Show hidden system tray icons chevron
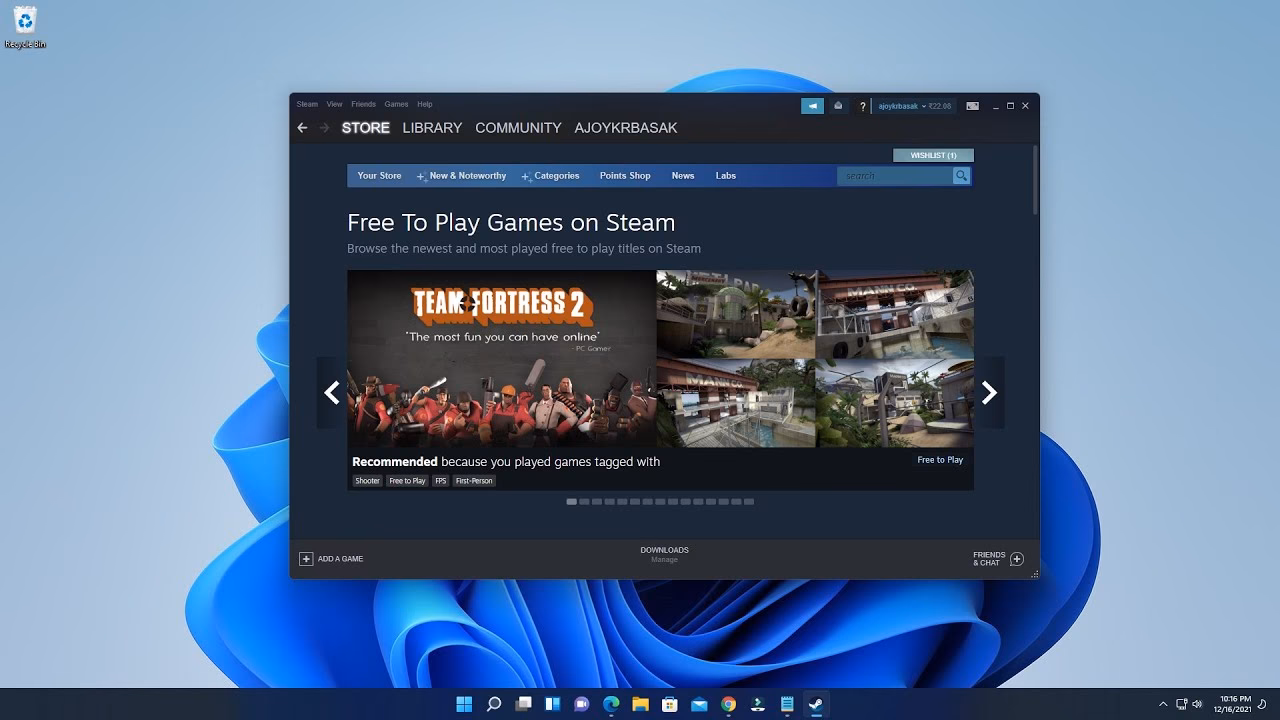The height and width of the screenshot is (720, 1280). [1163, 704]
